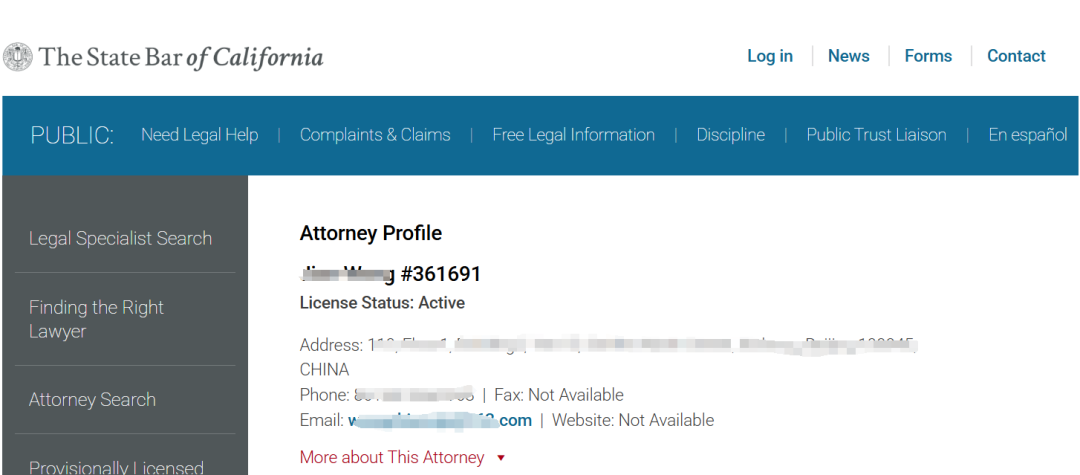Open Finding the Right Lawyer sidebar link
The image size is (1080, 475).
tap(96, 319)
